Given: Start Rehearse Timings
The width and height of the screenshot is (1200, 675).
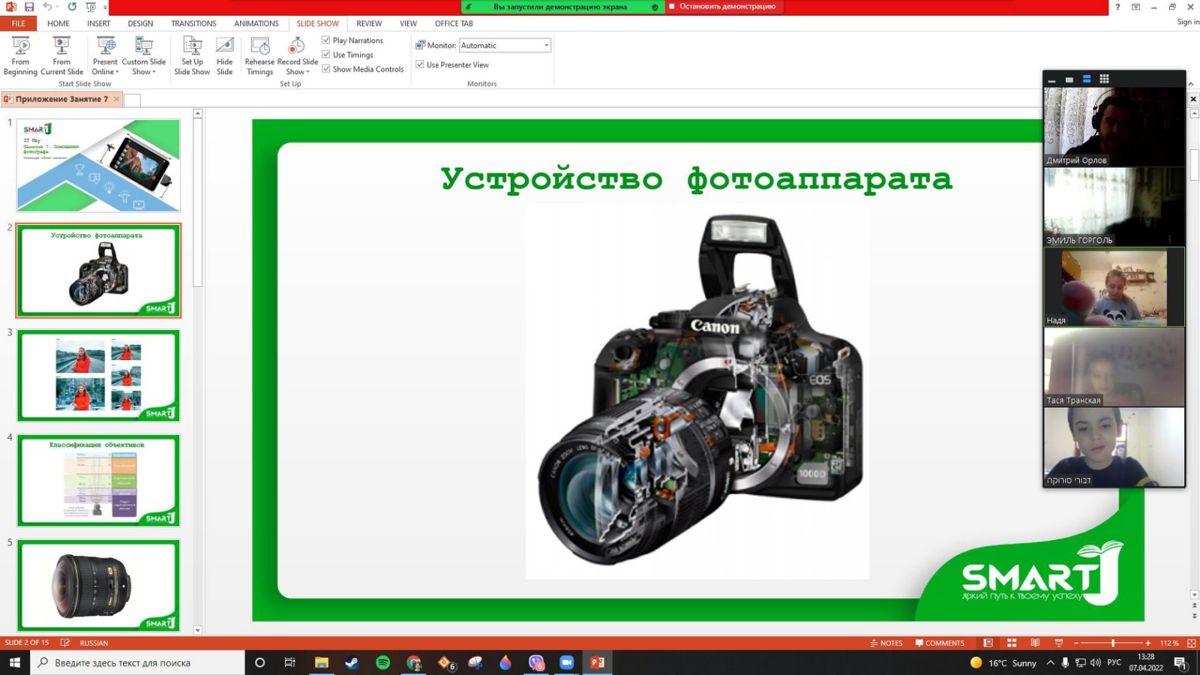Looking at the screenshot, I should pos(260,55).
